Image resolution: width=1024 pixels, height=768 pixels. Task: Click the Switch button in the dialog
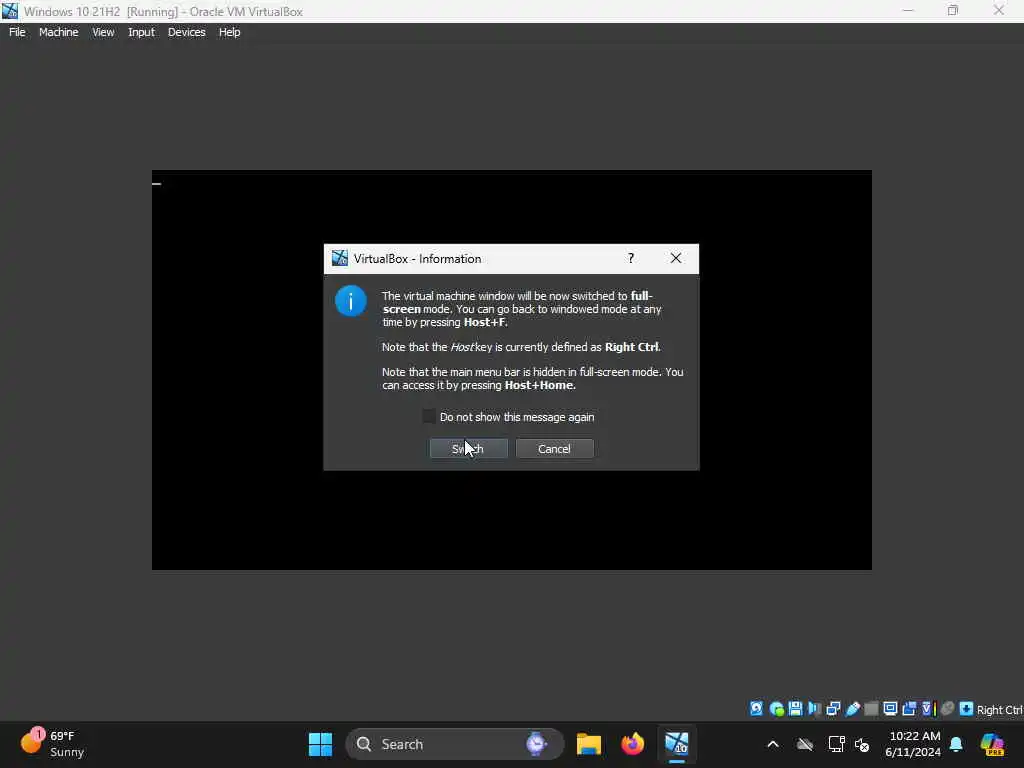click(x=468, y=449)
